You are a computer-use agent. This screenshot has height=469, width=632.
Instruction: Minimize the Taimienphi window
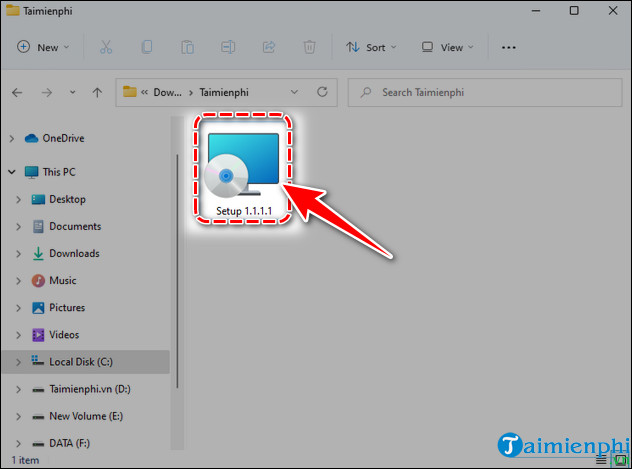coord(536,11)
